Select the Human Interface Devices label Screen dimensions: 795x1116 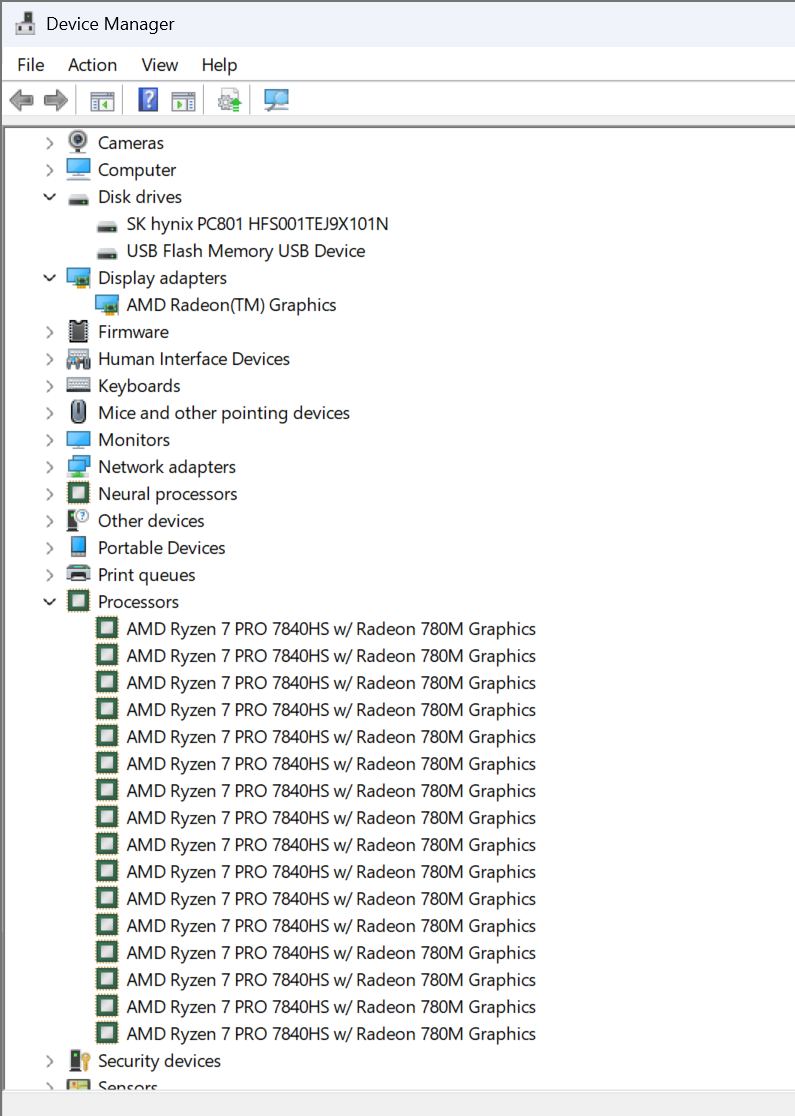(194, 359)
